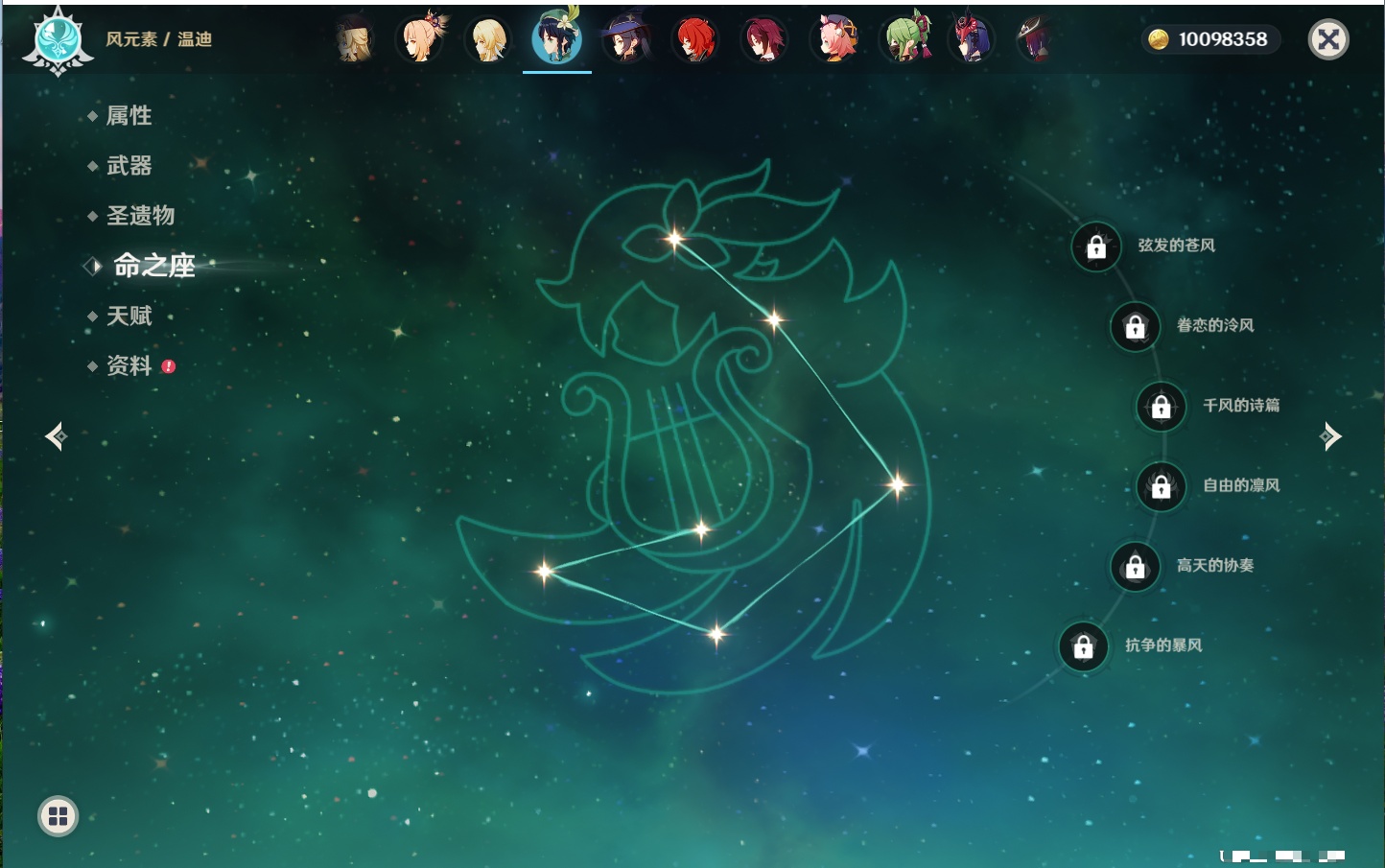This screenshot has height=868, width=1385.
Task: Open the grid menu icon at bottom left
Action: point(58,816)
